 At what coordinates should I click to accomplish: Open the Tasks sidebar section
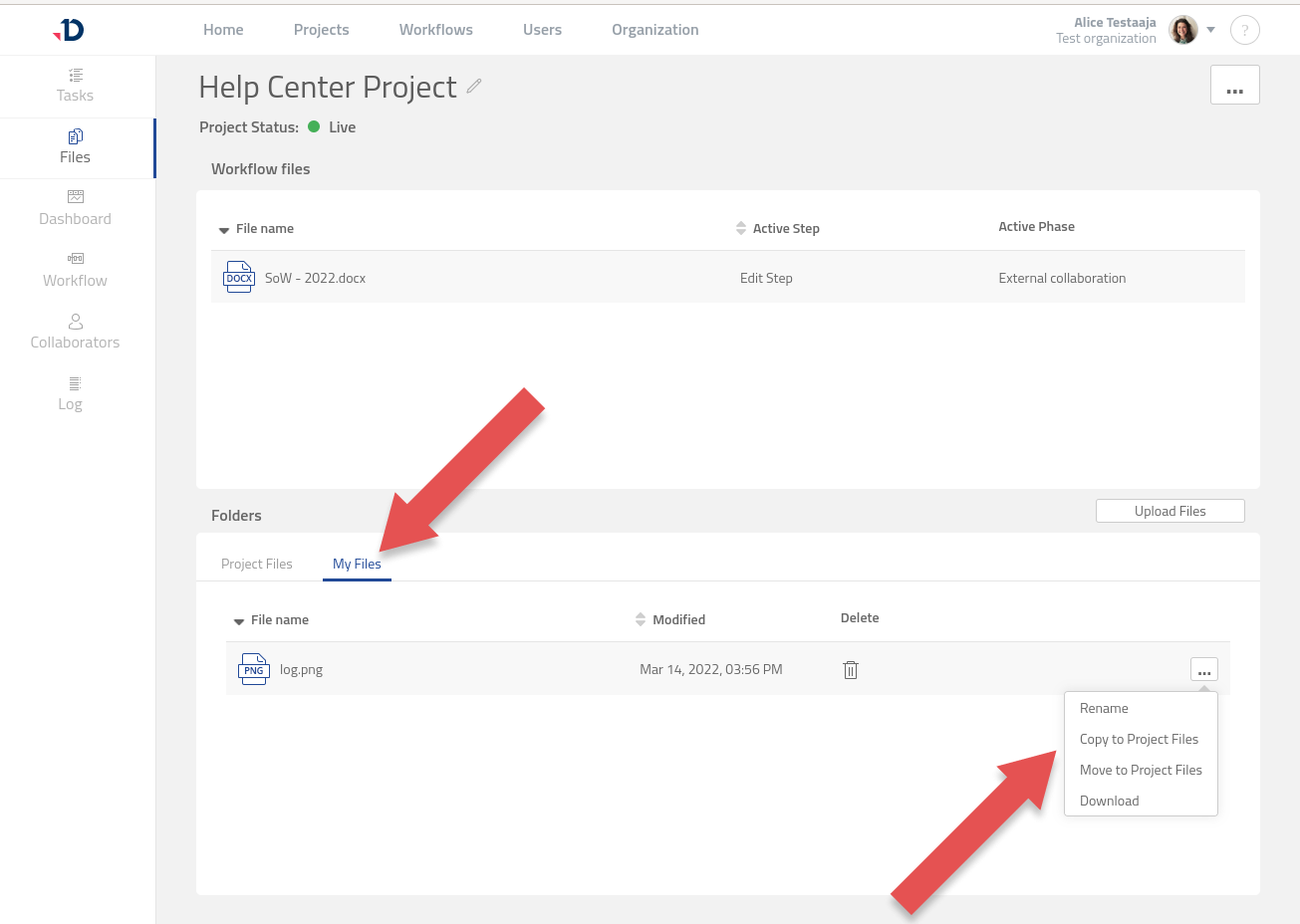click(x=75, y=86)
